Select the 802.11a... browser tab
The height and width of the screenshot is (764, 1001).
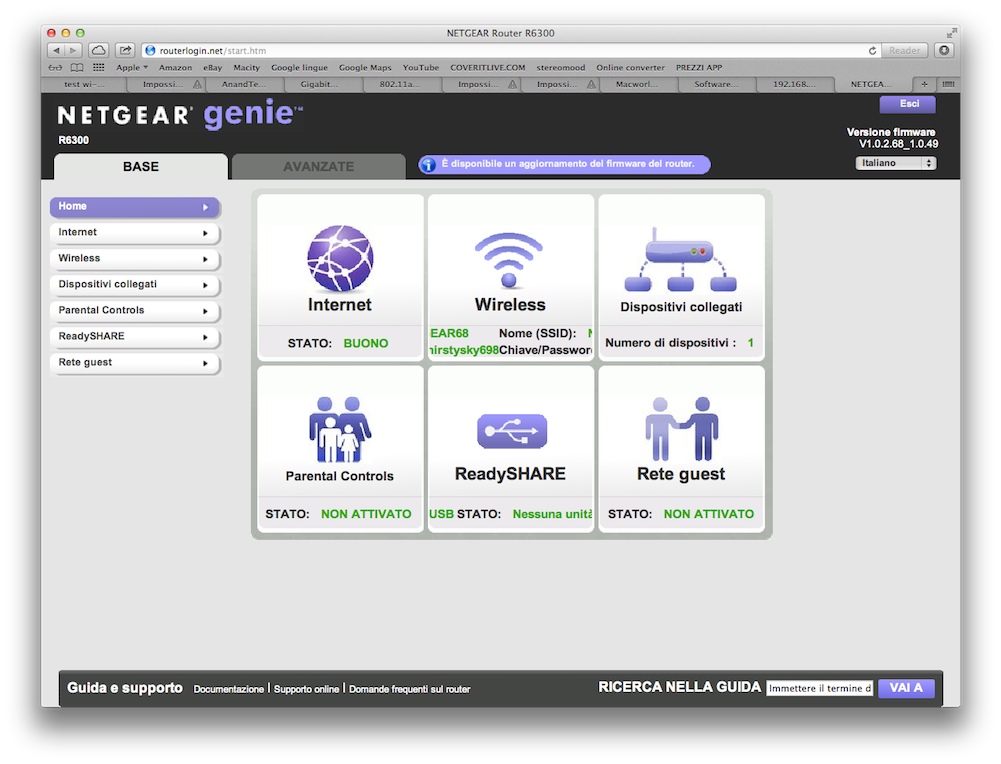[x=401, y=84]
